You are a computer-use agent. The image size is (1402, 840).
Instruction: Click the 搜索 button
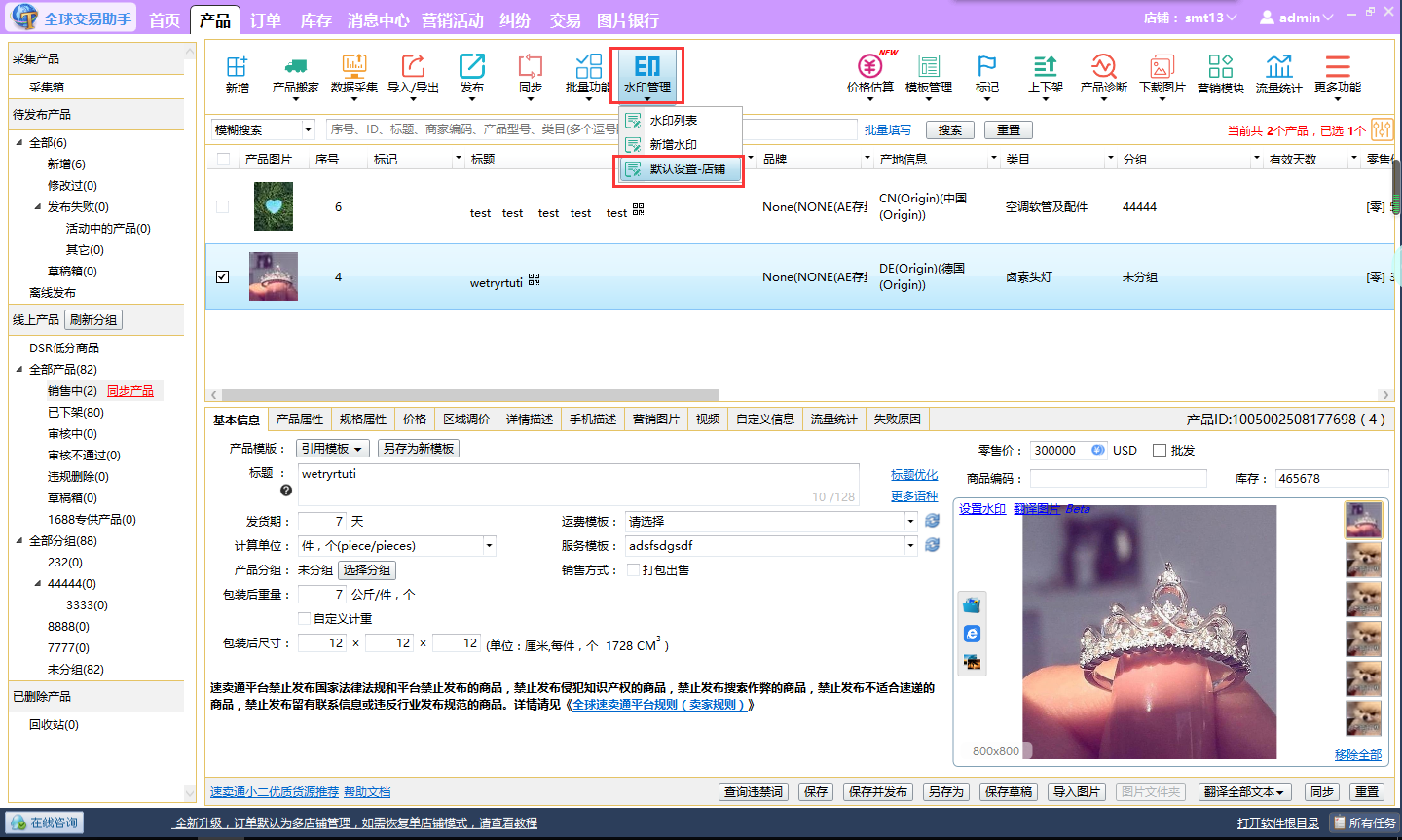click(950, 129)
